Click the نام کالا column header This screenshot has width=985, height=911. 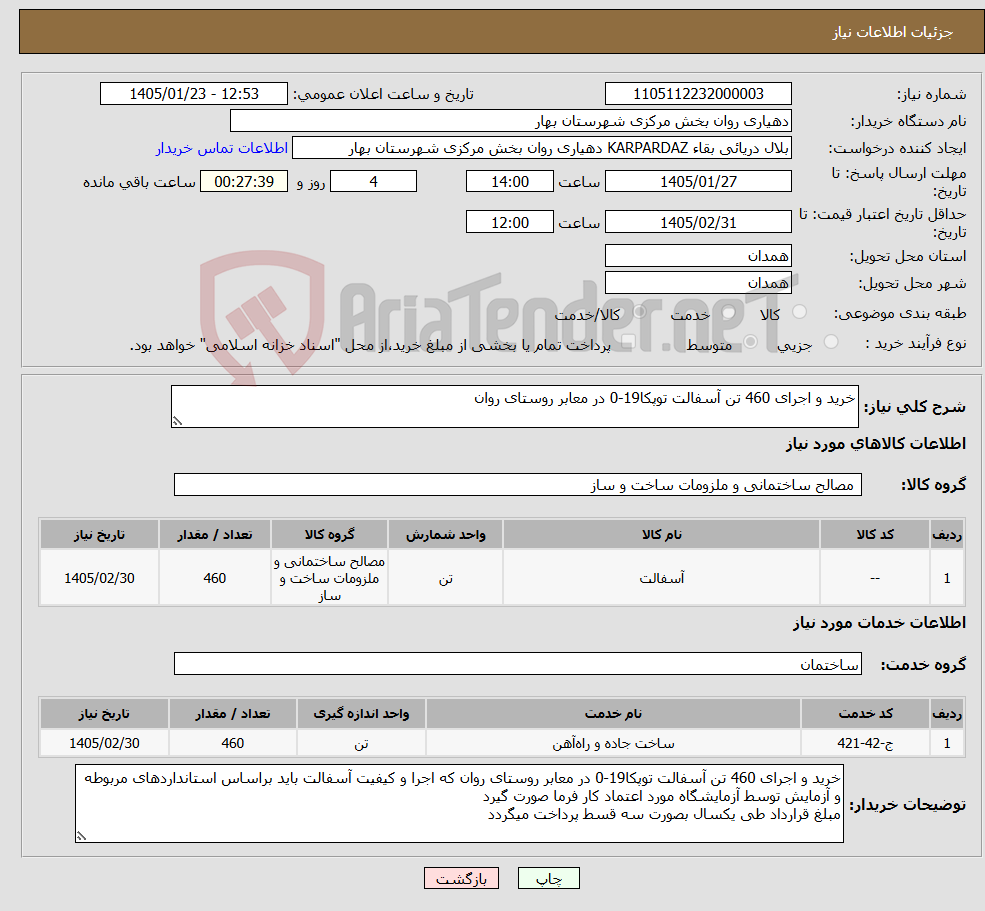click(661, 534)
